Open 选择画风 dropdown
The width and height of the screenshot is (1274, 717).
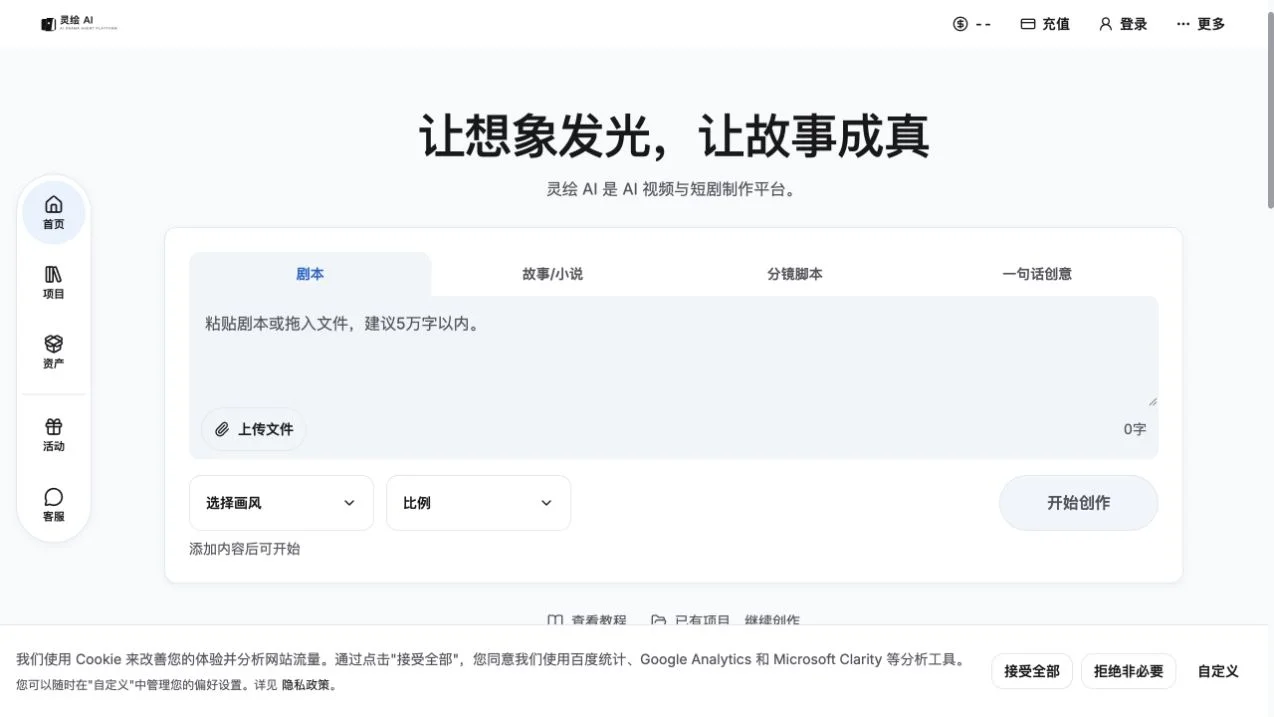(281, 503)
